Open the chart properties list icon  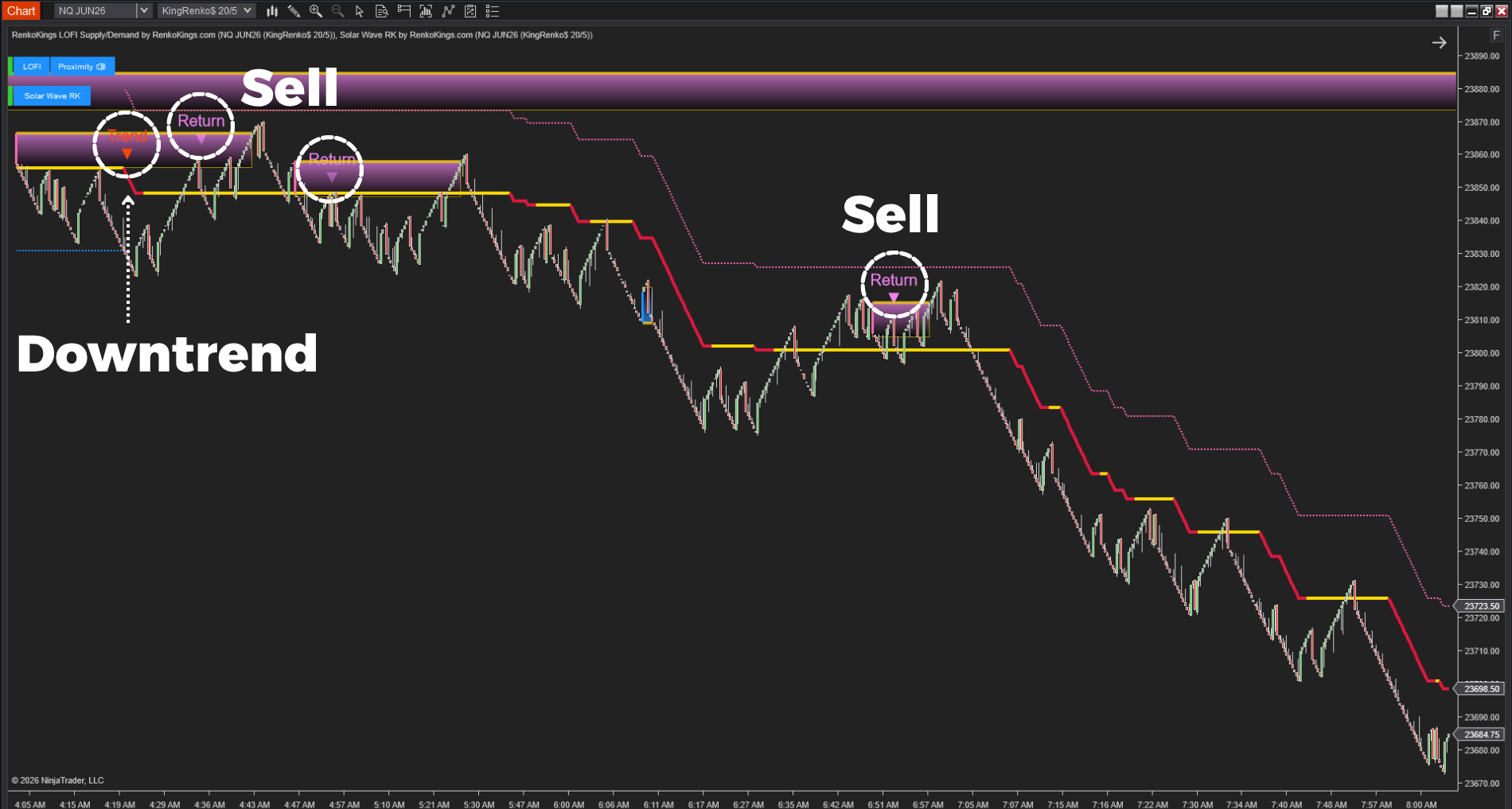493,11
